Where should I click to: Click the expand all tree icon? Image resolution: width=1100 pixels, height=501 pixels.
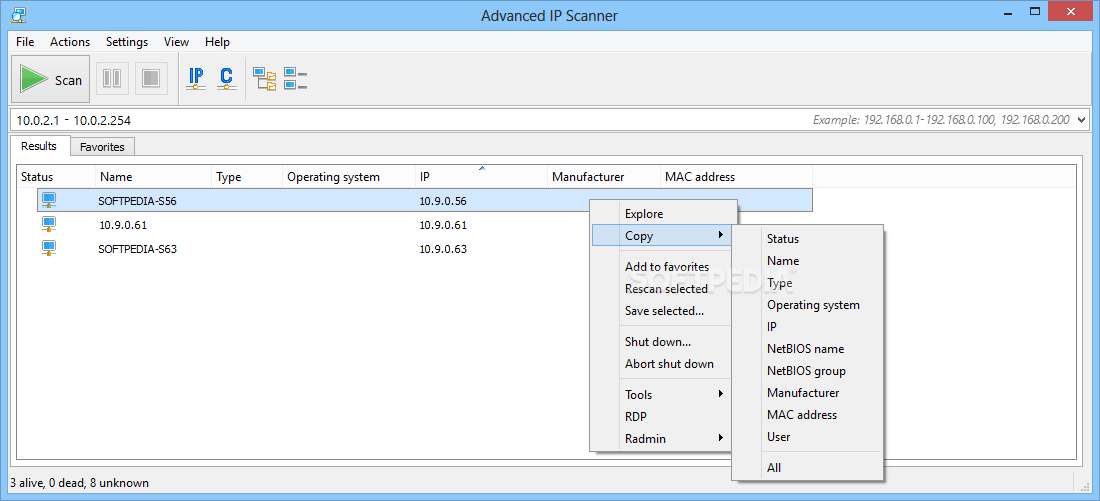(x=264, y=79)
